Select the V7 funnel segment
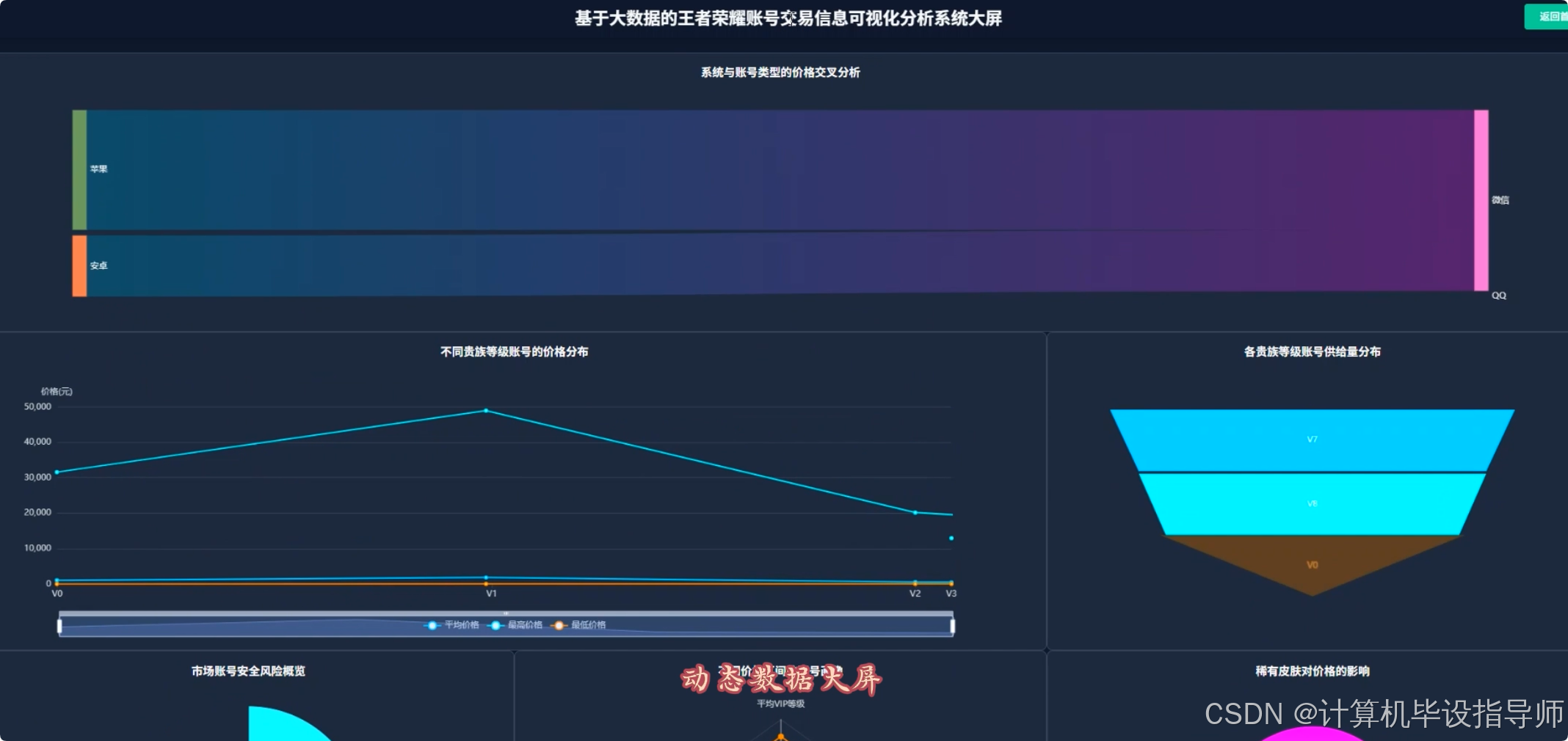Image resolution: width=1568 pixels, height=741 pixels. pos(1312,439)
